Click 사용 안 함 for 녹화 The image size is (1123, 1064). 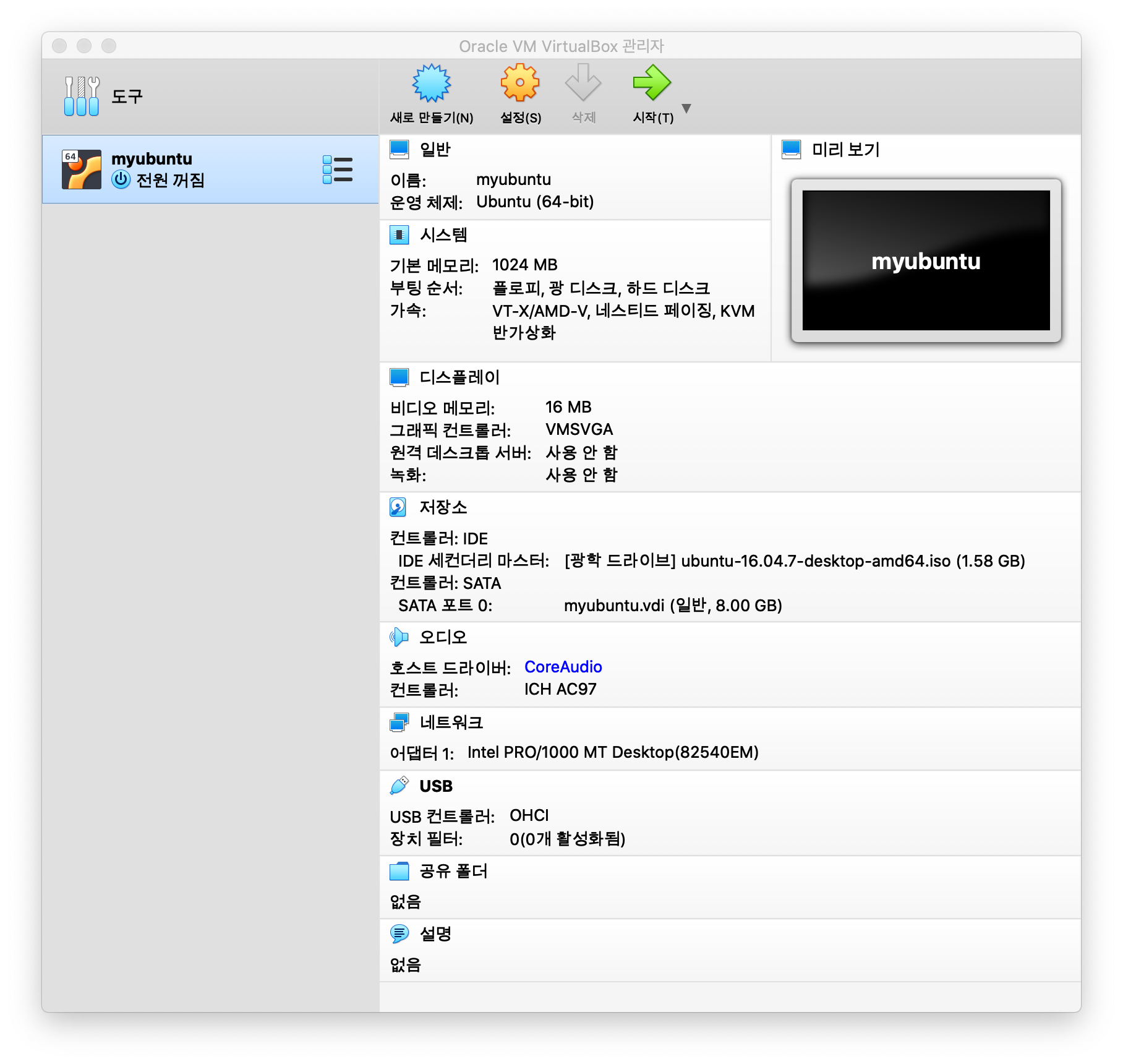point(581,474)
